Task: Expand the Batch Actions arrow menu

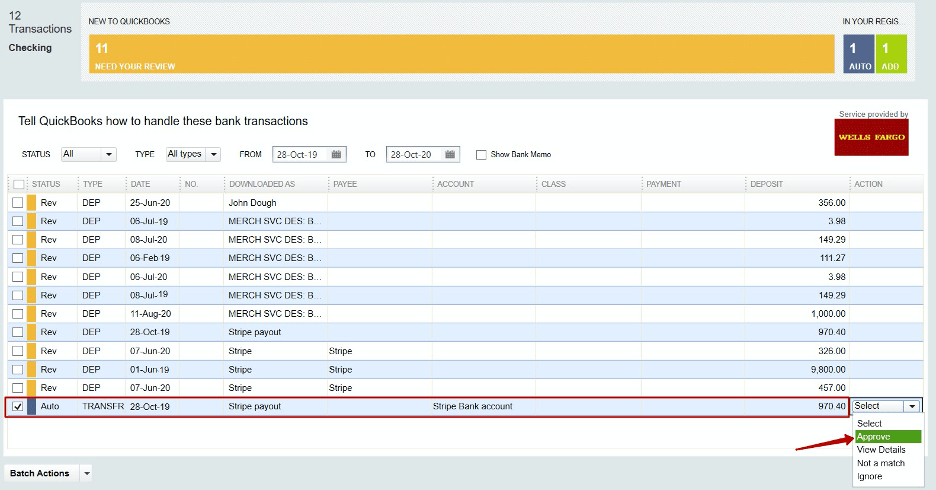Action: pyautogui.click(x=87, y=473)
